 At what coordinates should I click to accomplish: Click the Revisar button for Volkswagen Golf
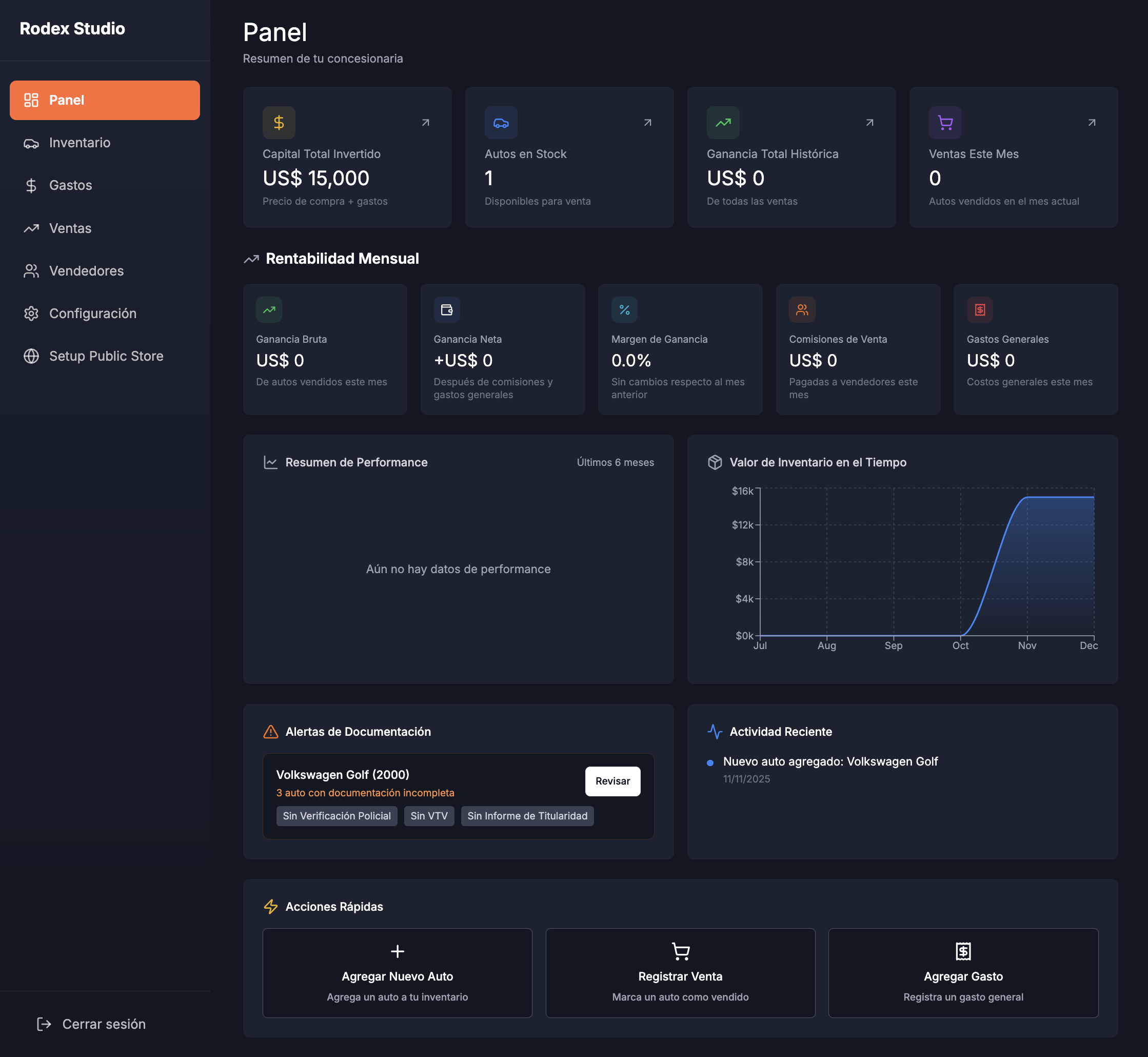(x=612, y=781)
